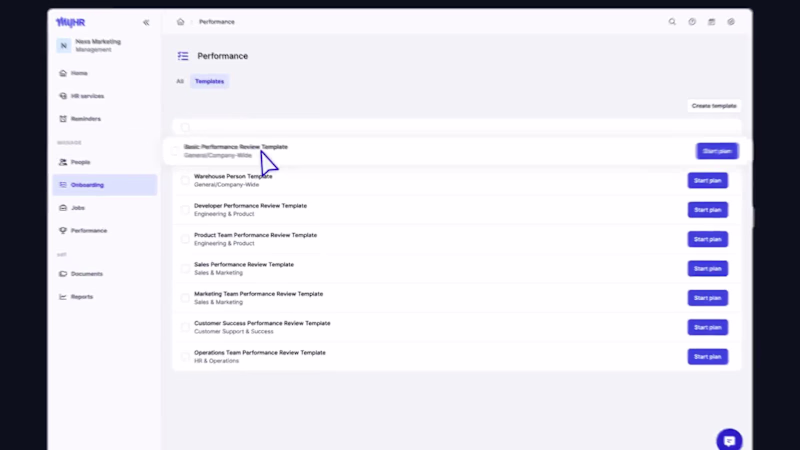The height and width of the screenshot is (450, 800).
Task: Select the Jobs sidebar icon
Action: (63, 208)
